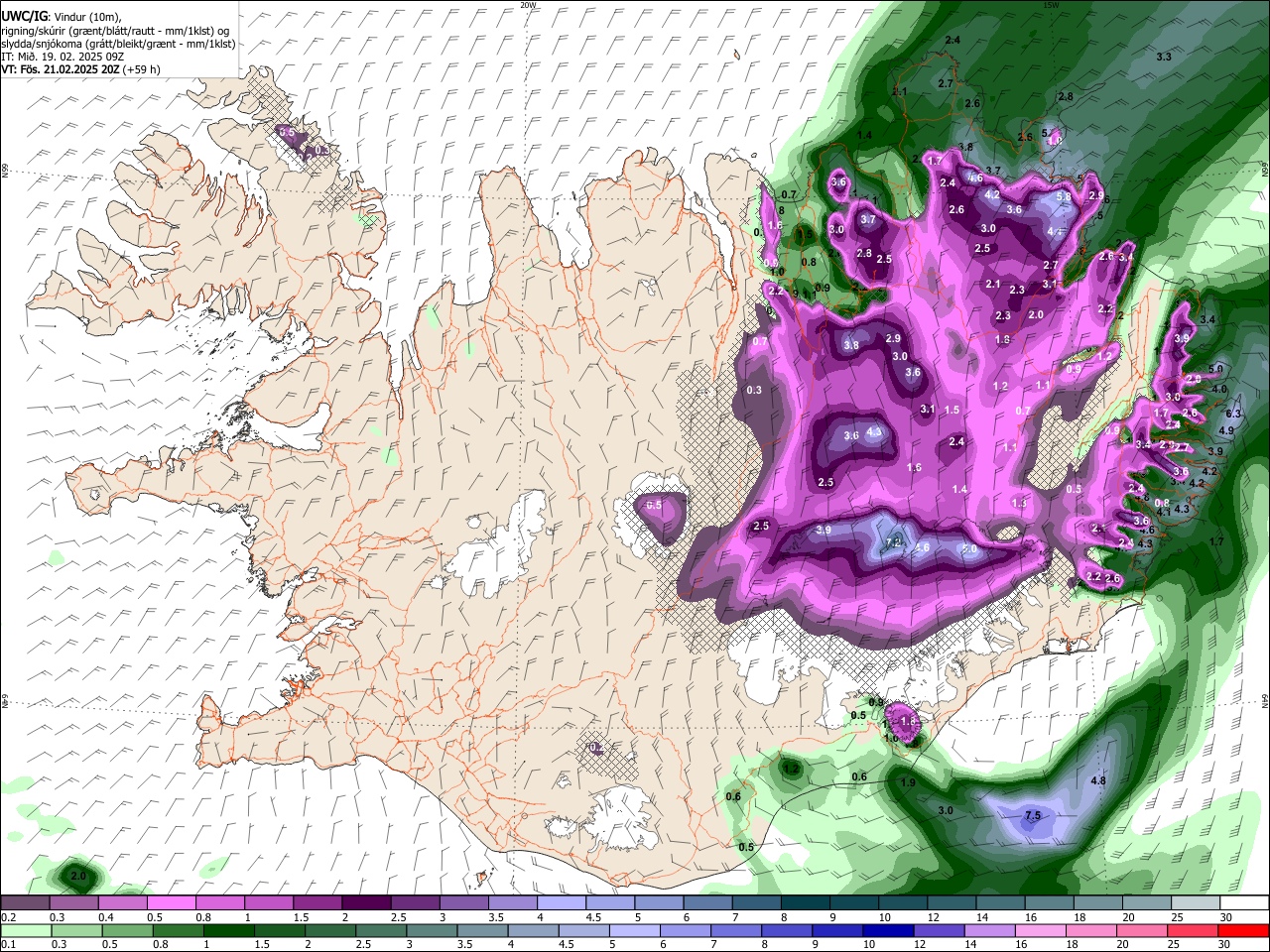Select the pale green 0.1 swatch in the rain legend row

25,930
